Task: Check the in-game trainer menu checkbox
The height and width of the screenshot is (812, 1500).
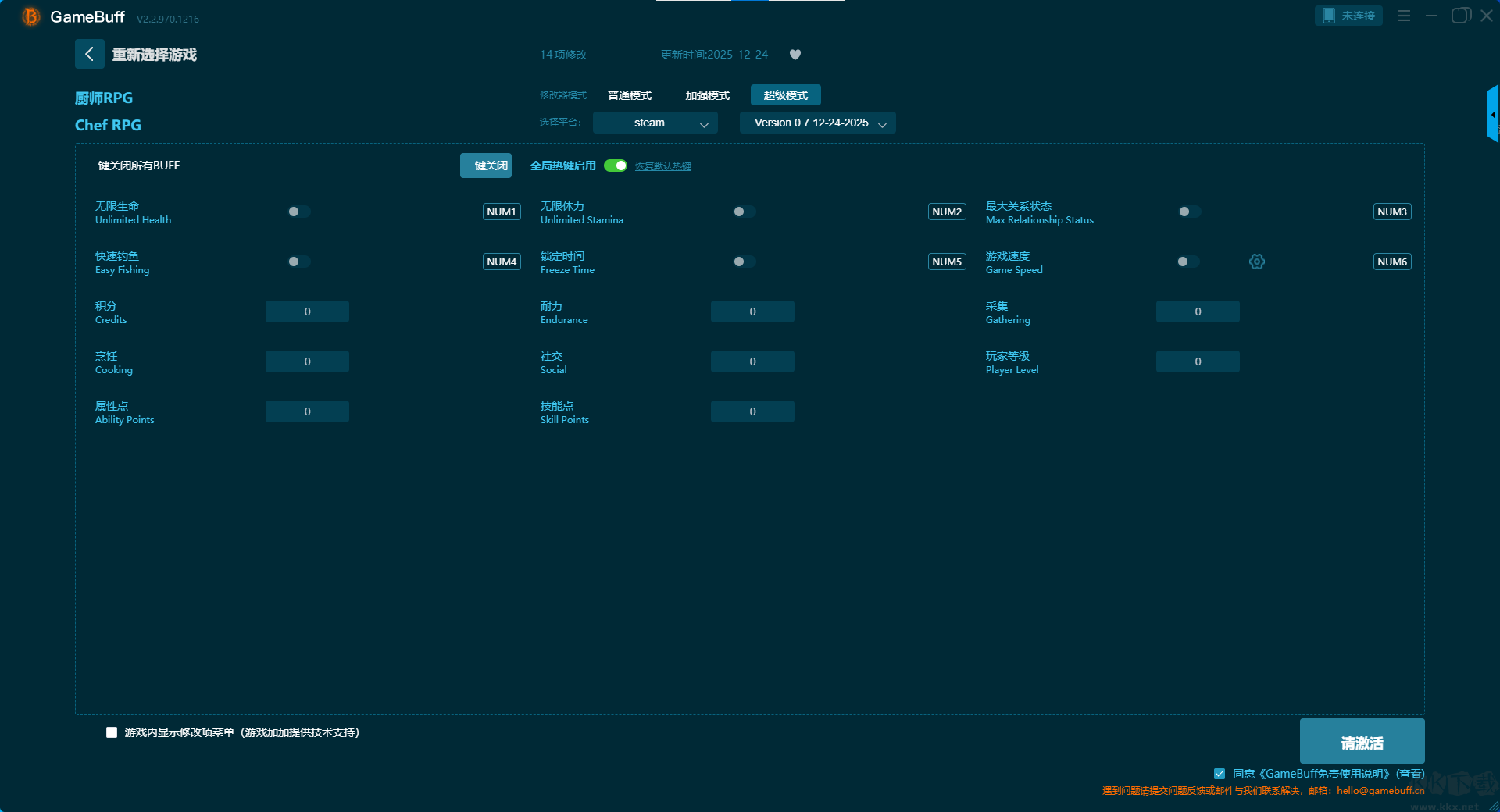Action: coord(112,732)
